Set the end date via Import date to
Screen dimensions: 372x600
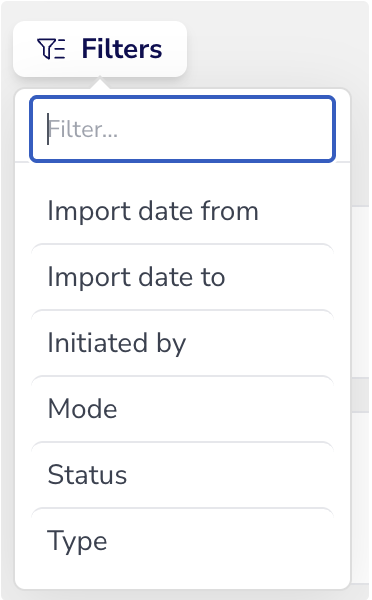coord(183,277)
